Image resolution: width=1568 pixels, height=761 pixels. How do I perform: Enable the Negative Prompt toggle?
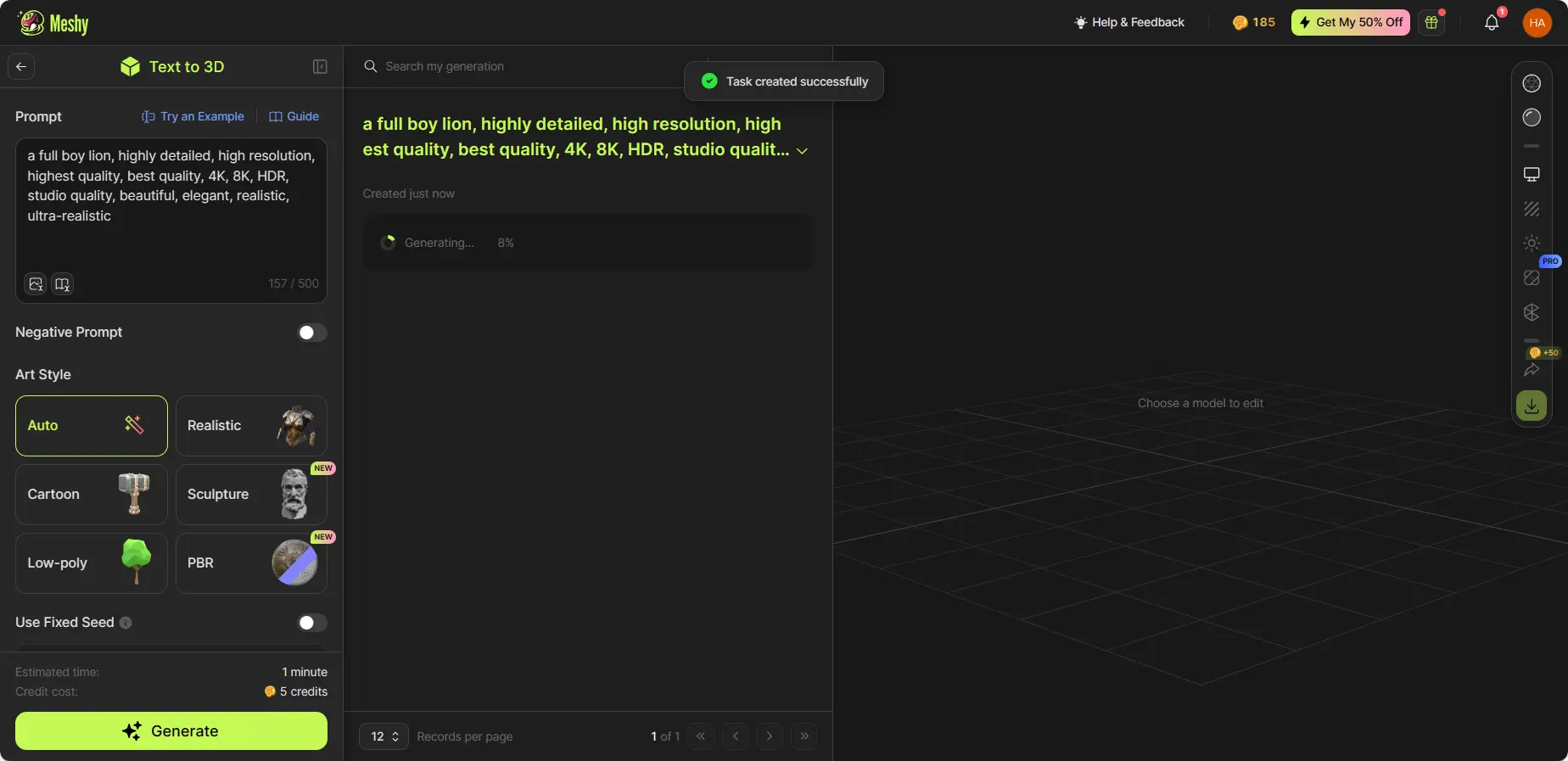[311, 333]
